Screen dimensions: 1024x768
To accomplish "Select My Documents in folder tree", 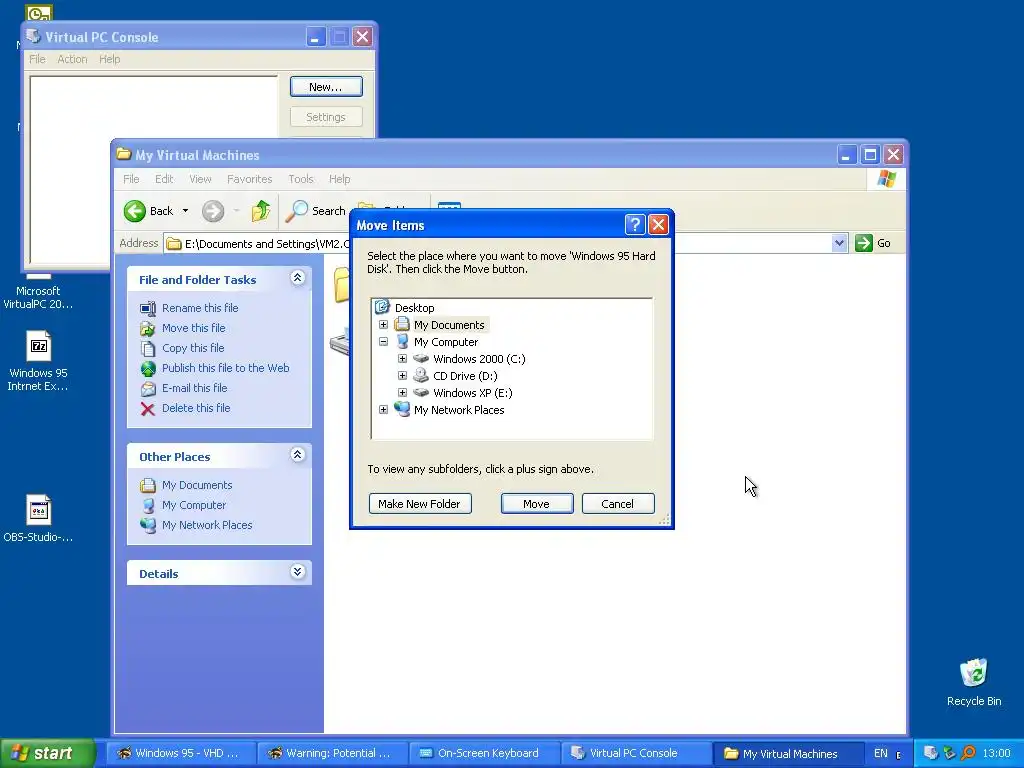I will click(x=449, y=325).
